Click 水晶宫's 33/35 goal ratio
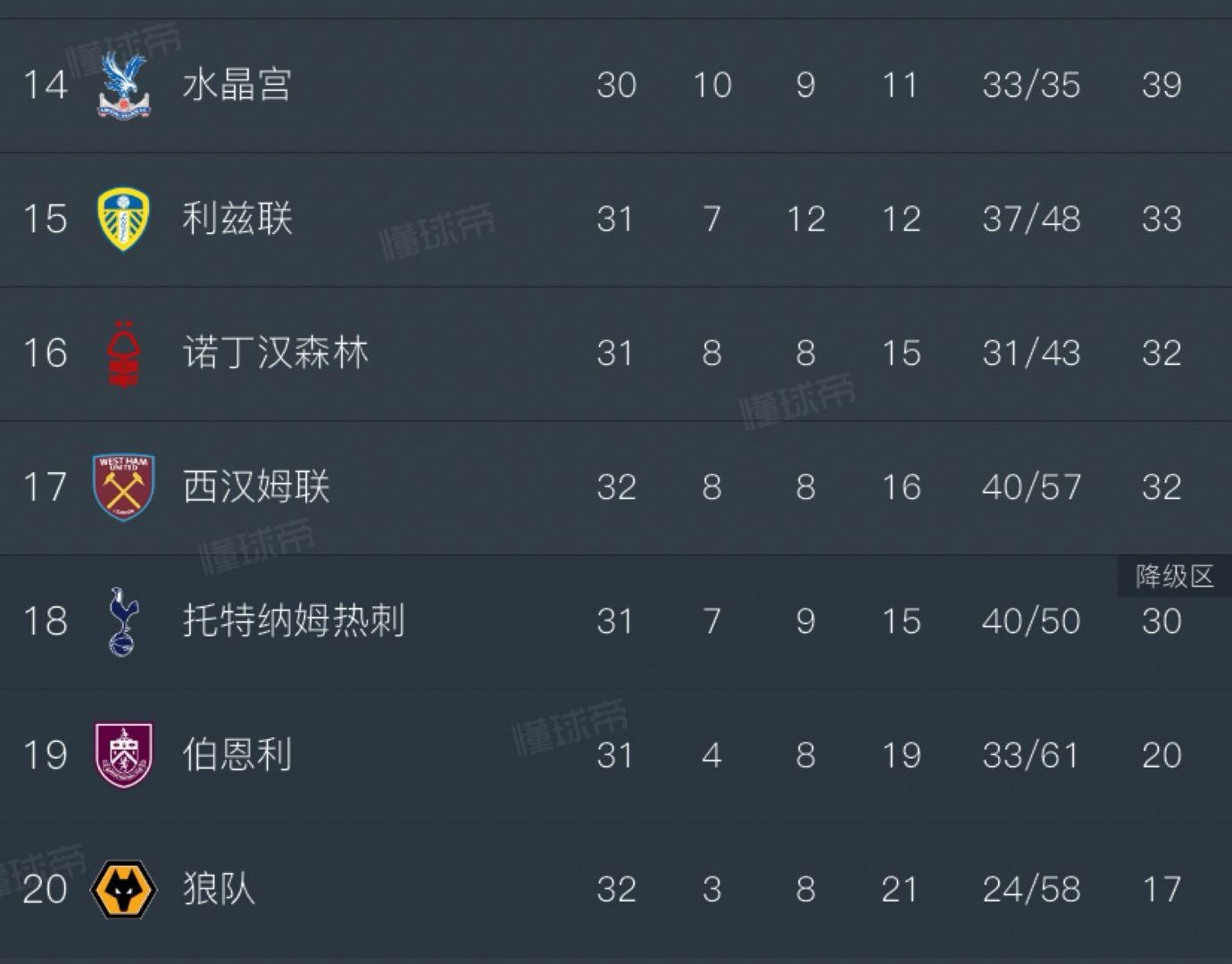This screenshot has height=964, width=1232. [1031, 85]
